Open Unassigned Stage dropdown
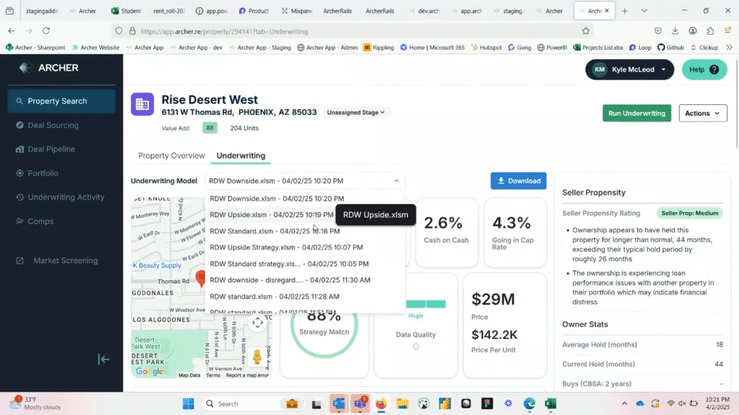Image resolution: width=739 pixels, height=415 pixels. click(x=356, y=113)
